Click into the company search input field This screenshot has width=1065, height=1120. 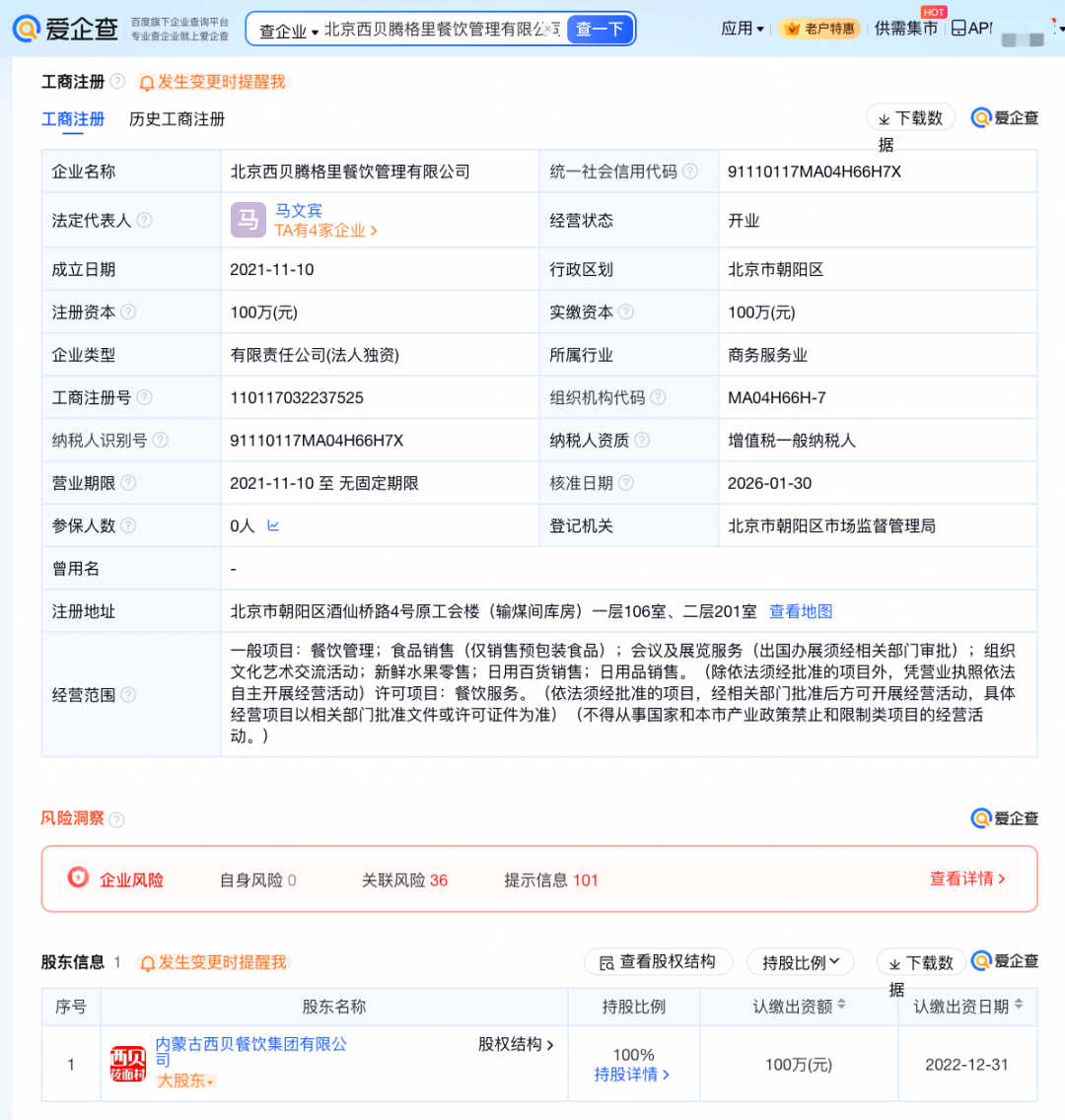point(432,30)
